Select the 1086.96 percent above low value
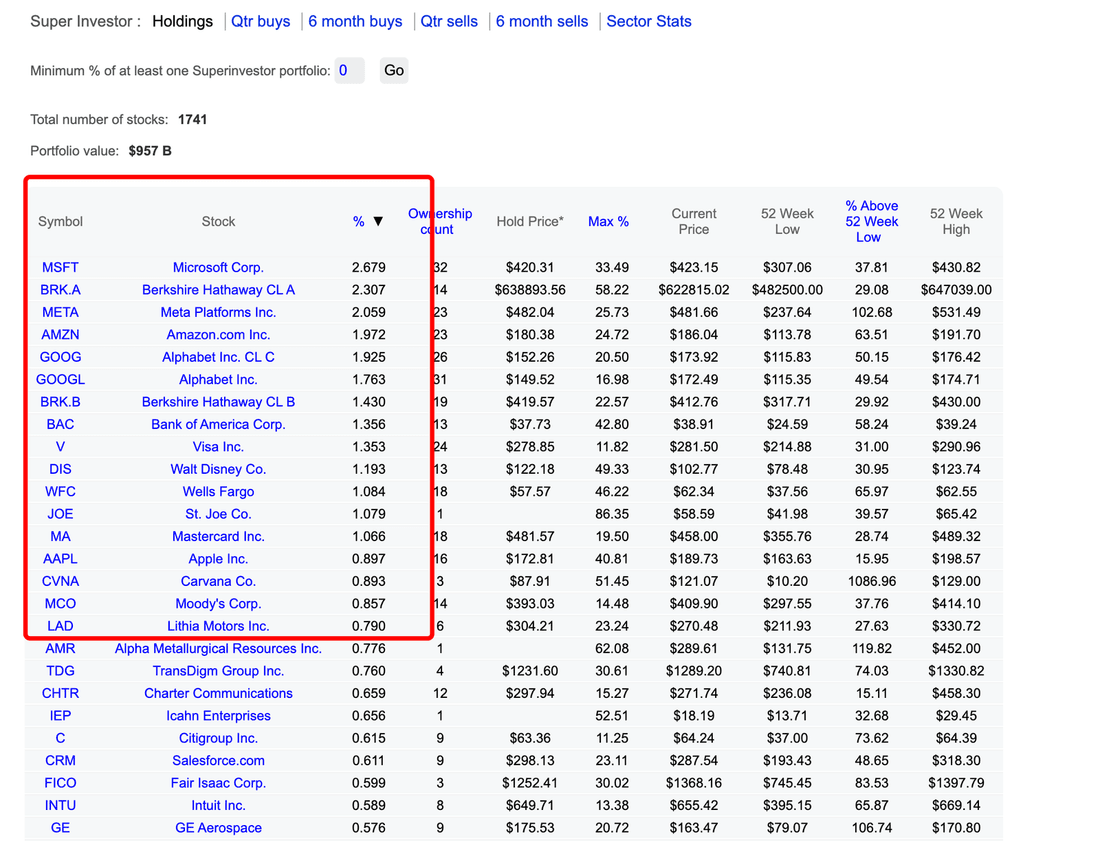 coord(871,581)
